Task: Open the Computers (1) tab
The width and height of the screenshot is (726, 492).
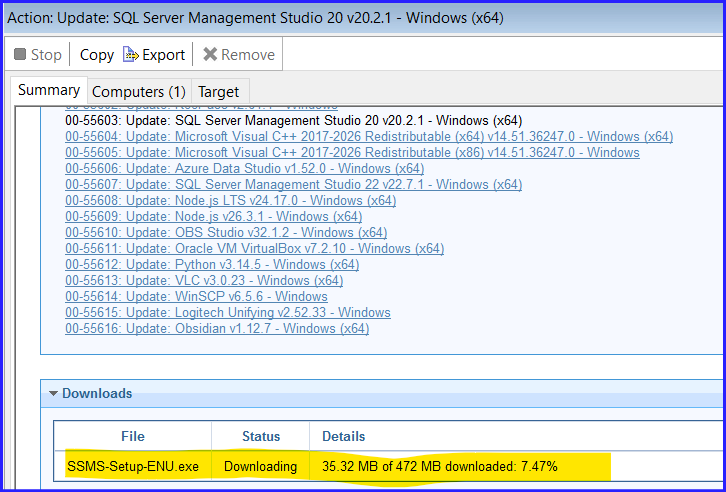Action: [139, 92]
